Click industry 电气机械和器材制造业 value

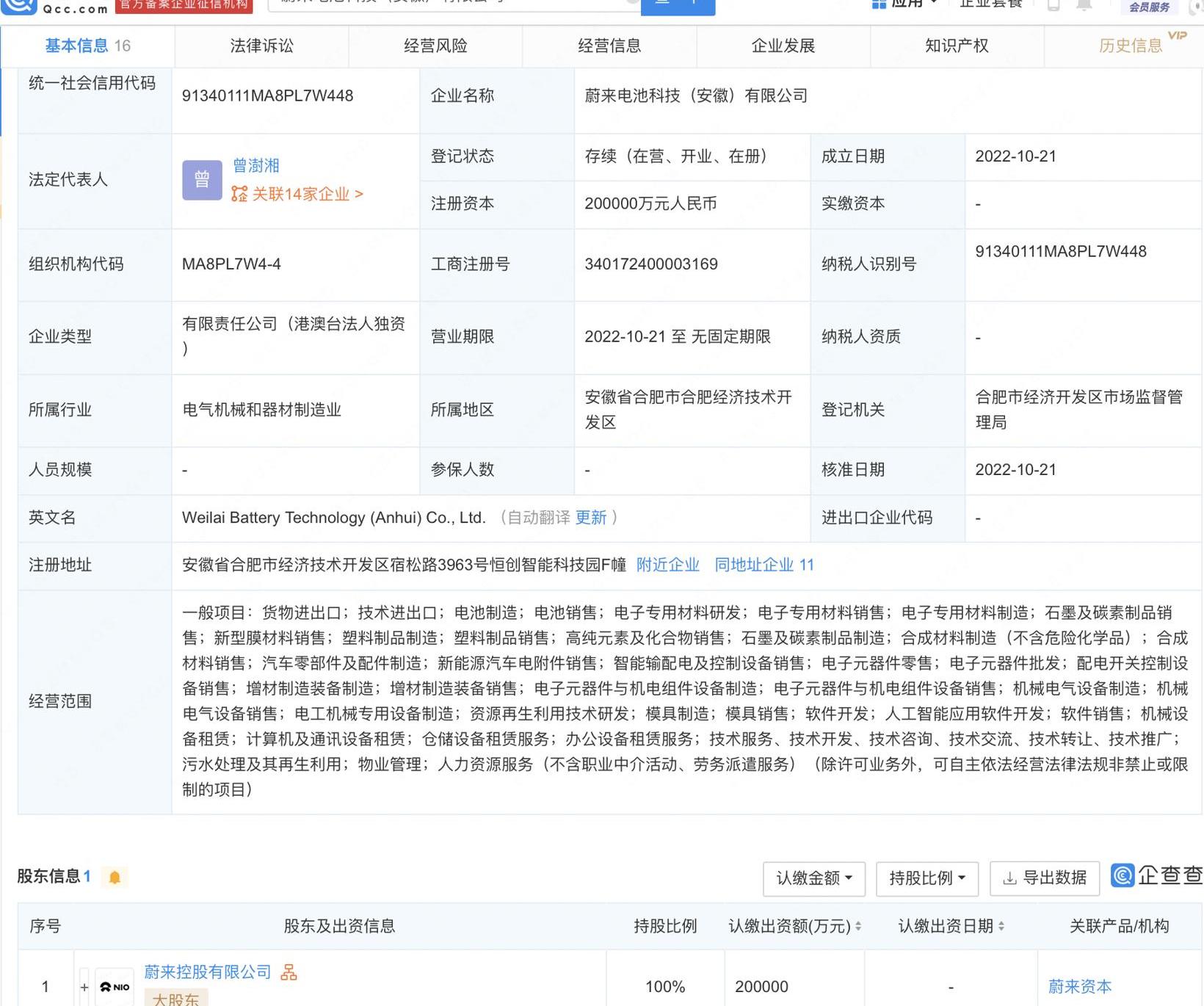pyautogui.click(x=262, y=410)
